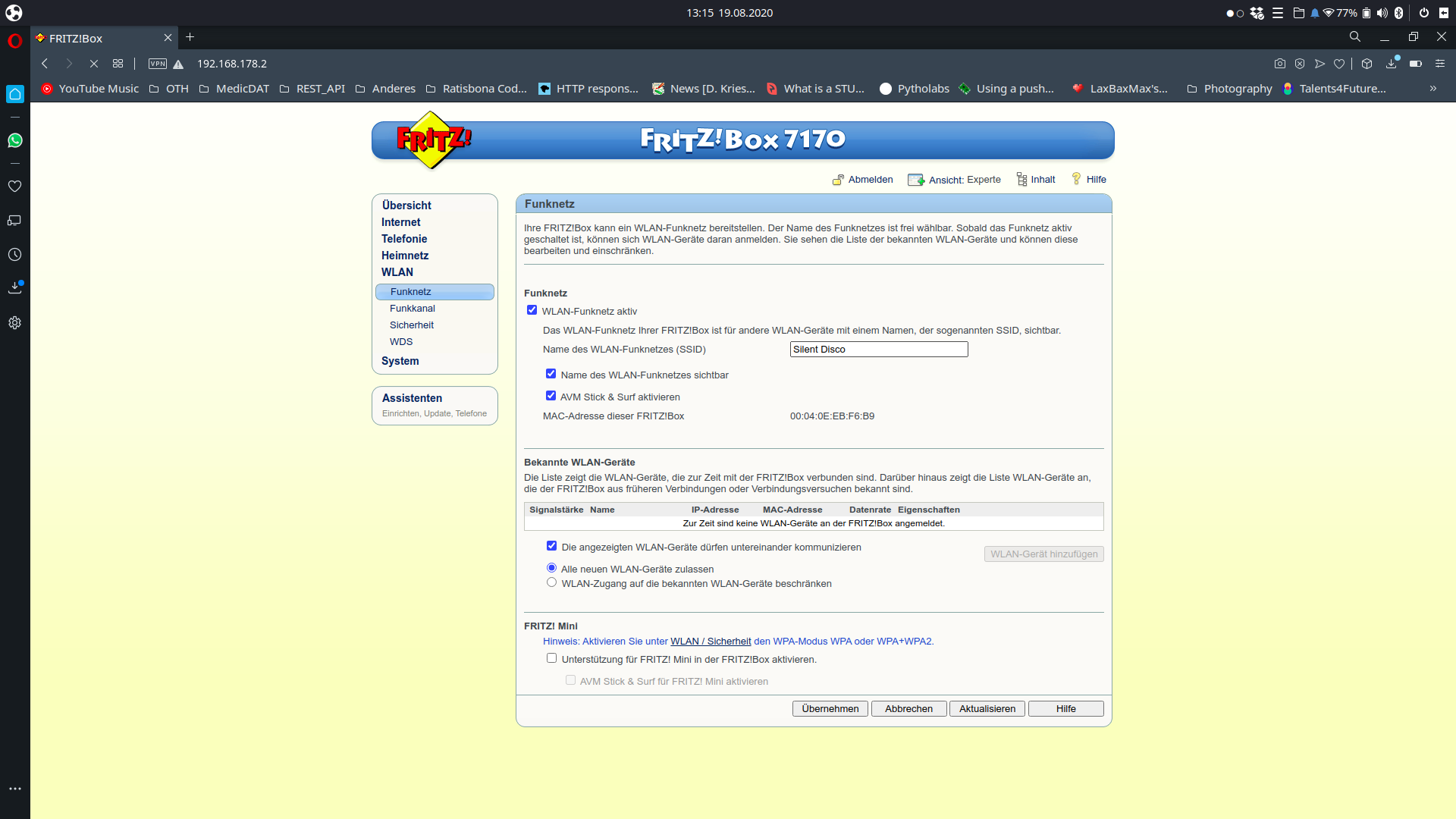
Task: Open System navigation section
Action: (x=400, y=361)
